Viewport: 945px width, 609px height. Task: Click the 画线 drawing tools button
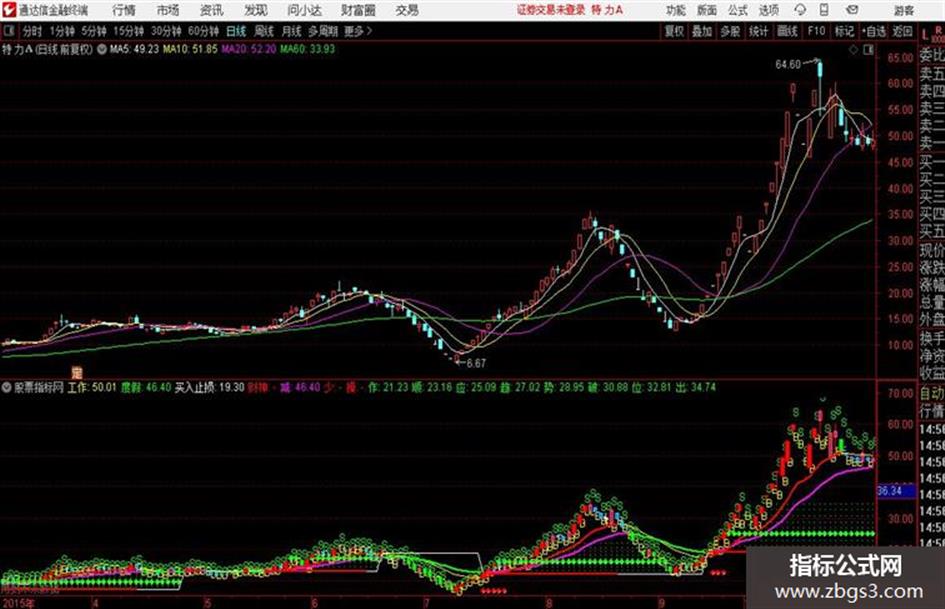[787, 31]
